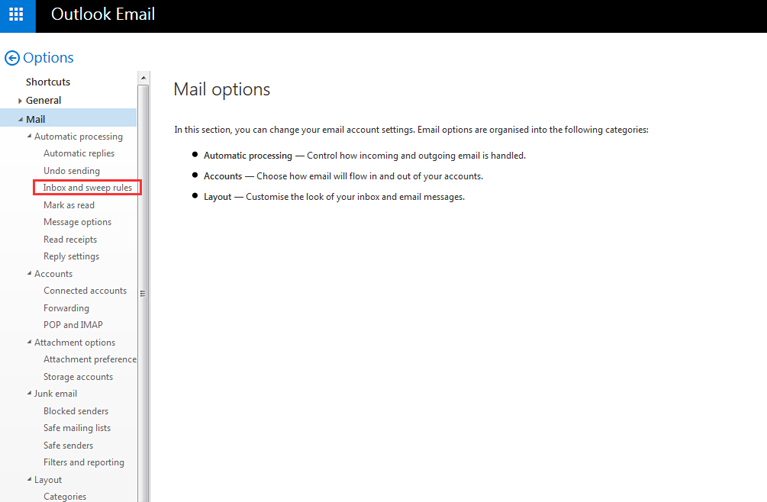The width and height of the screenshot is (767, 502).
Task: Open Read receipts settings
Action: tap(70, 239)
